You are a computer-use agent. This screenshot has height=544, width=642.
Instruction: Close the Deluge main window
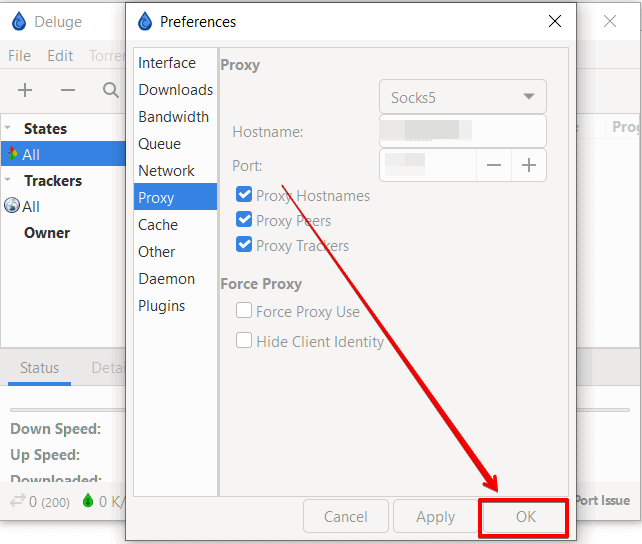click(610, 21)
